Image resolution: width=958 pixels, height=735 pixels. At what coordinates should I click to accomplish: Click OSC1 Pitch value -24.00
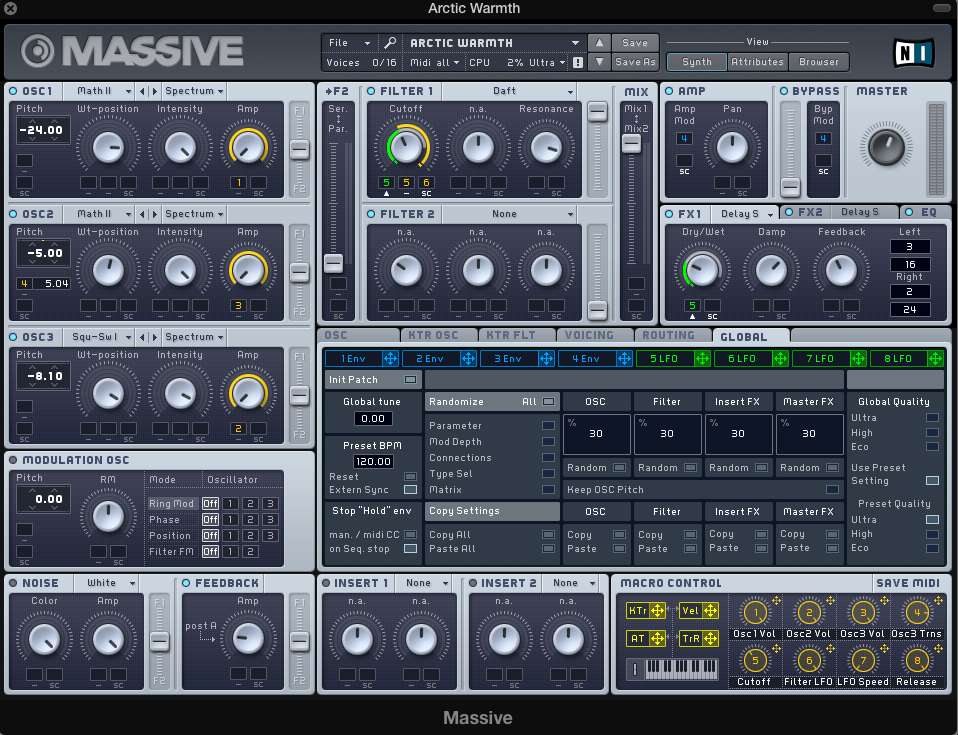pos(42,130)
